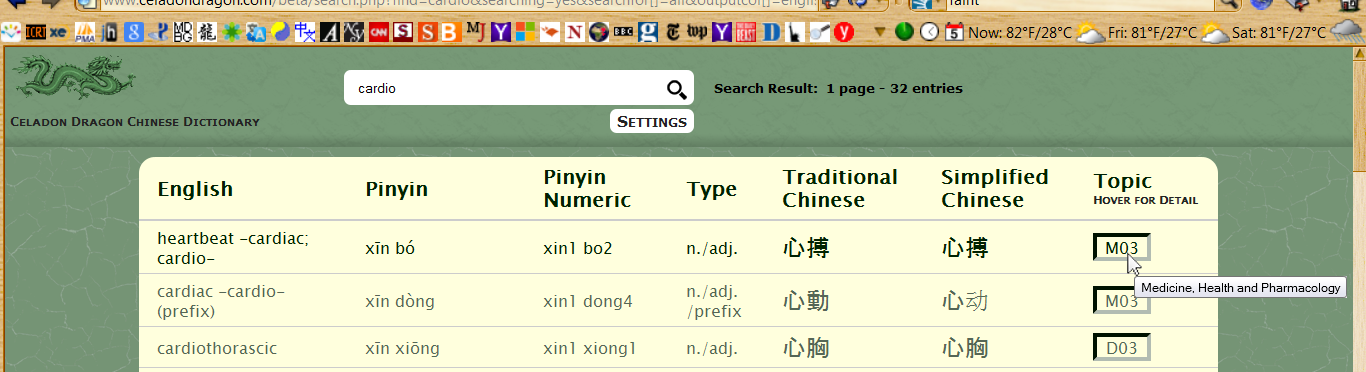
Task: Open the translate bookmark icon
Action: 256,32
